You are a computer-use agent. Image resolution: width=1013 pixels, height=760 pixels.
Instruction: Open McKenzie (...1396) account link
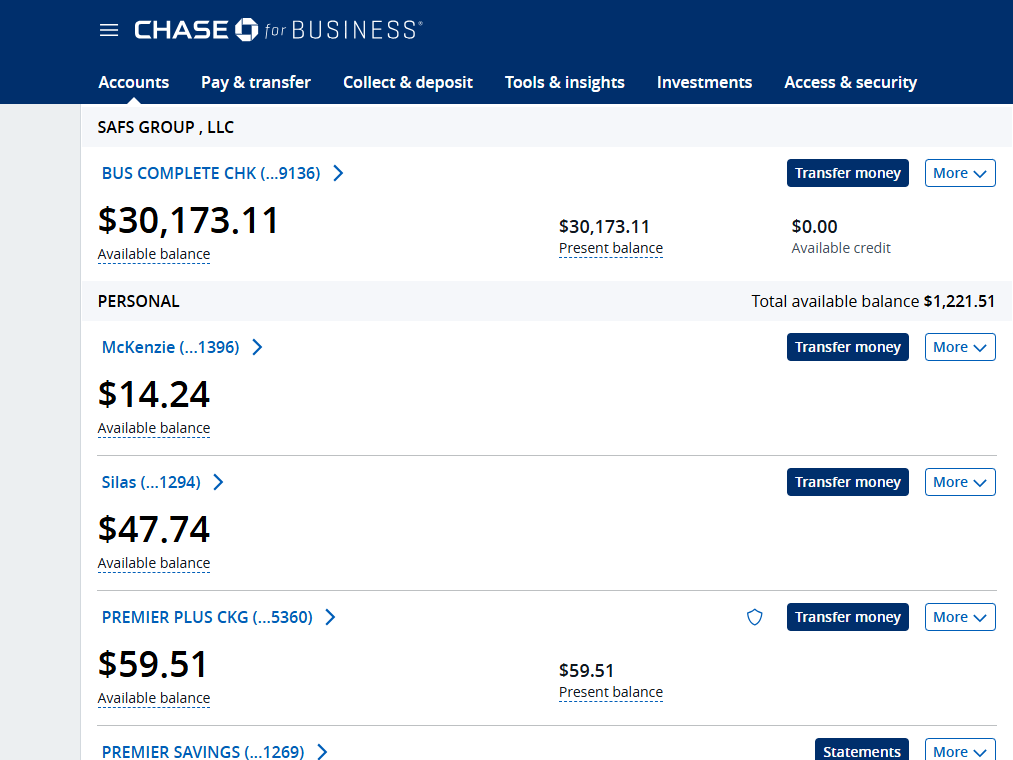(171, 347)
